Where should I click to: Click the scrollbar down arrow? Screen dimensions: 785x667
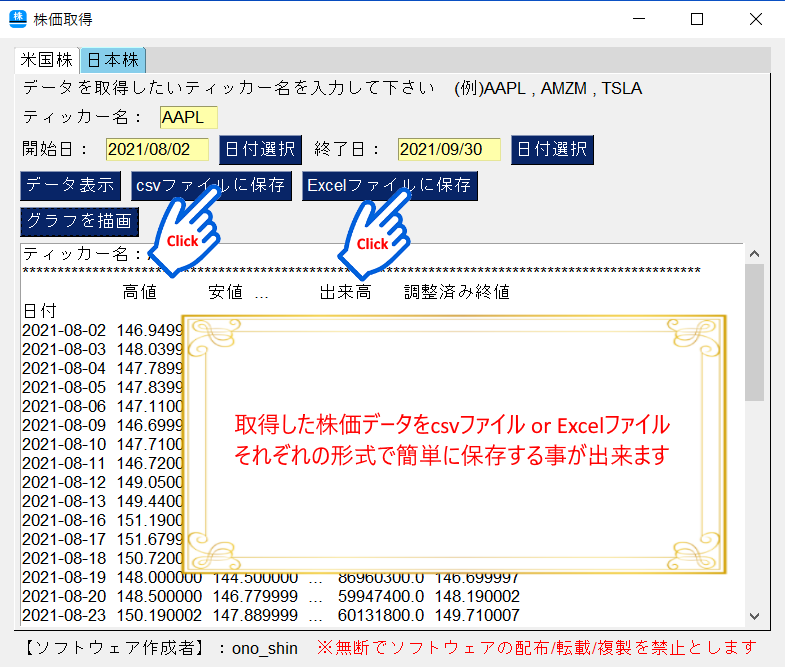[754, 616]
